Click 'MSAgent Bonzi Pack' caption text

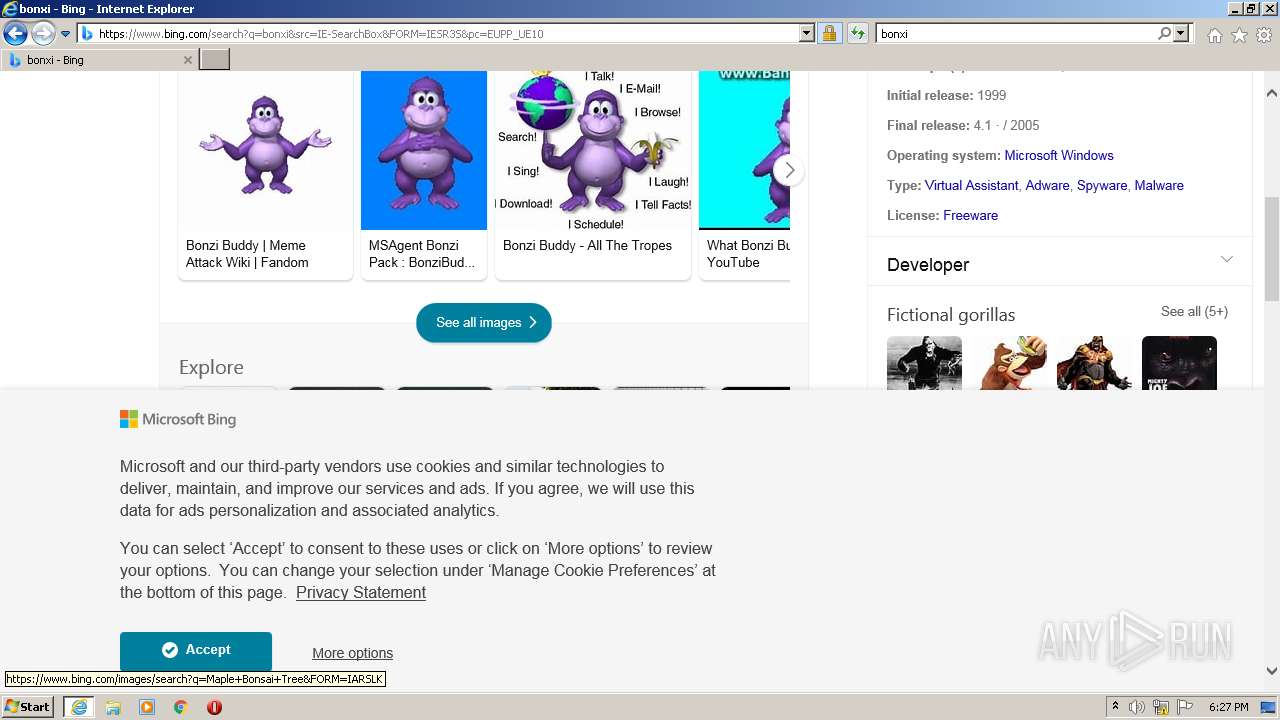tap(422, 254)
